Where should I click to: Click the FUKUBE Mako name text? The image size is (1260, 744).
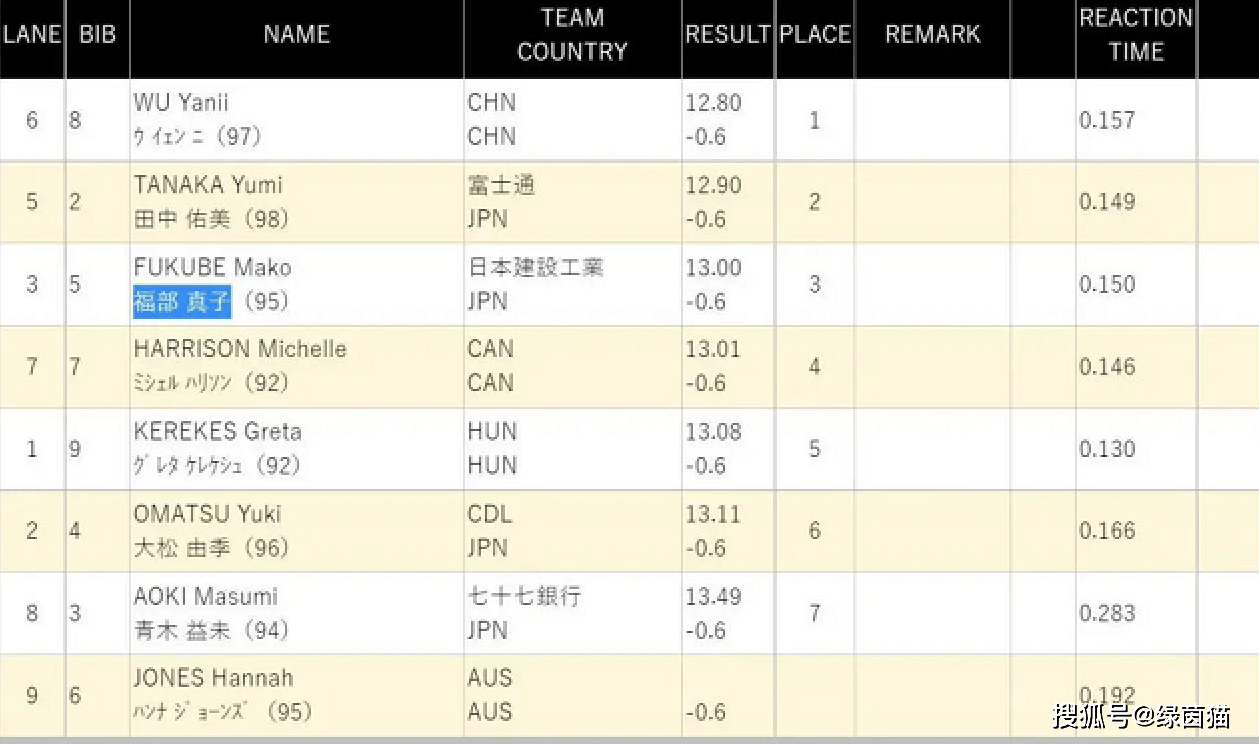tap(213, 268)
